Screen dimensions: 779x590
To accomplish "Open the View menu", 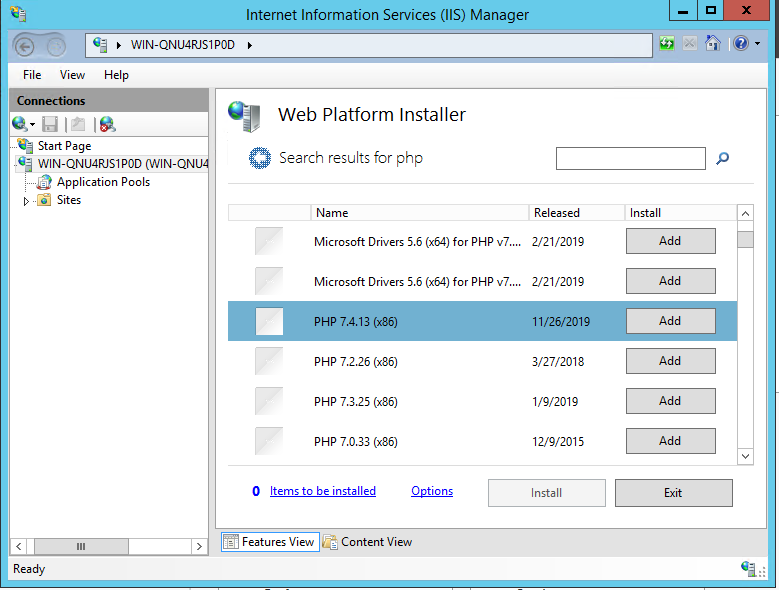I will (x=72, y=75).
